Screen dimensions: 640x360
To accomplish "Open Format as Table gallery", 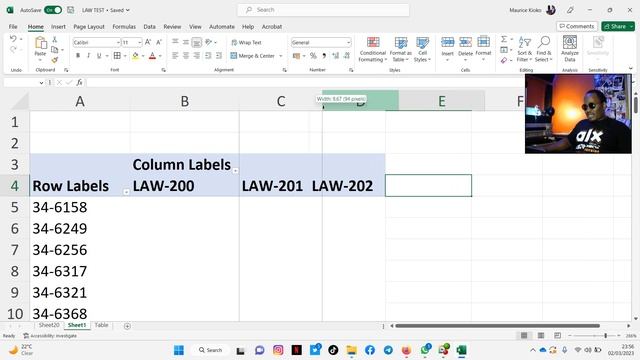I will click(x=401, y=49).
